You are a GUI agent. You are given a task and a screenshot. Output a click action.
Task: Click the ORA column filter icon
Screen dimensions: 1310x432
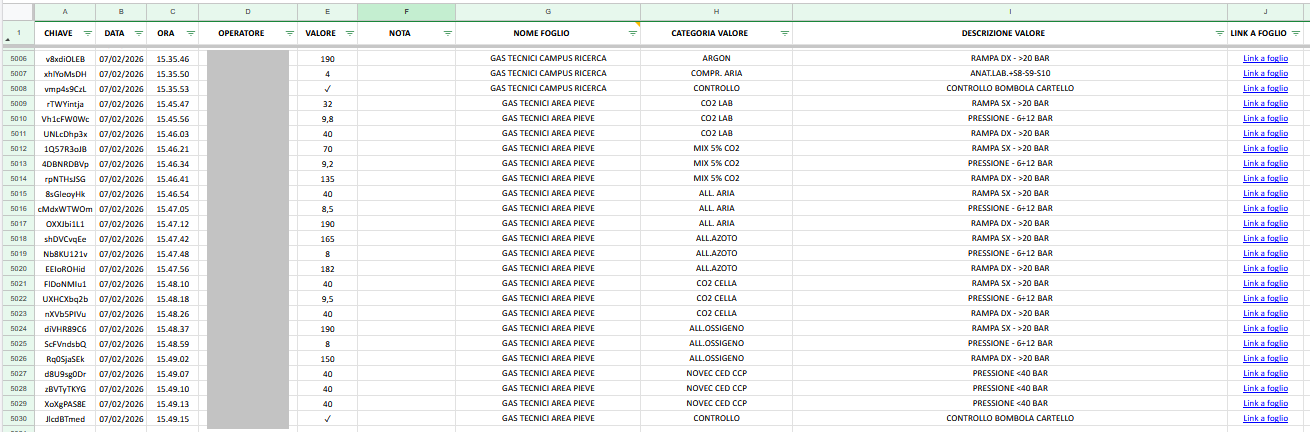189,33
